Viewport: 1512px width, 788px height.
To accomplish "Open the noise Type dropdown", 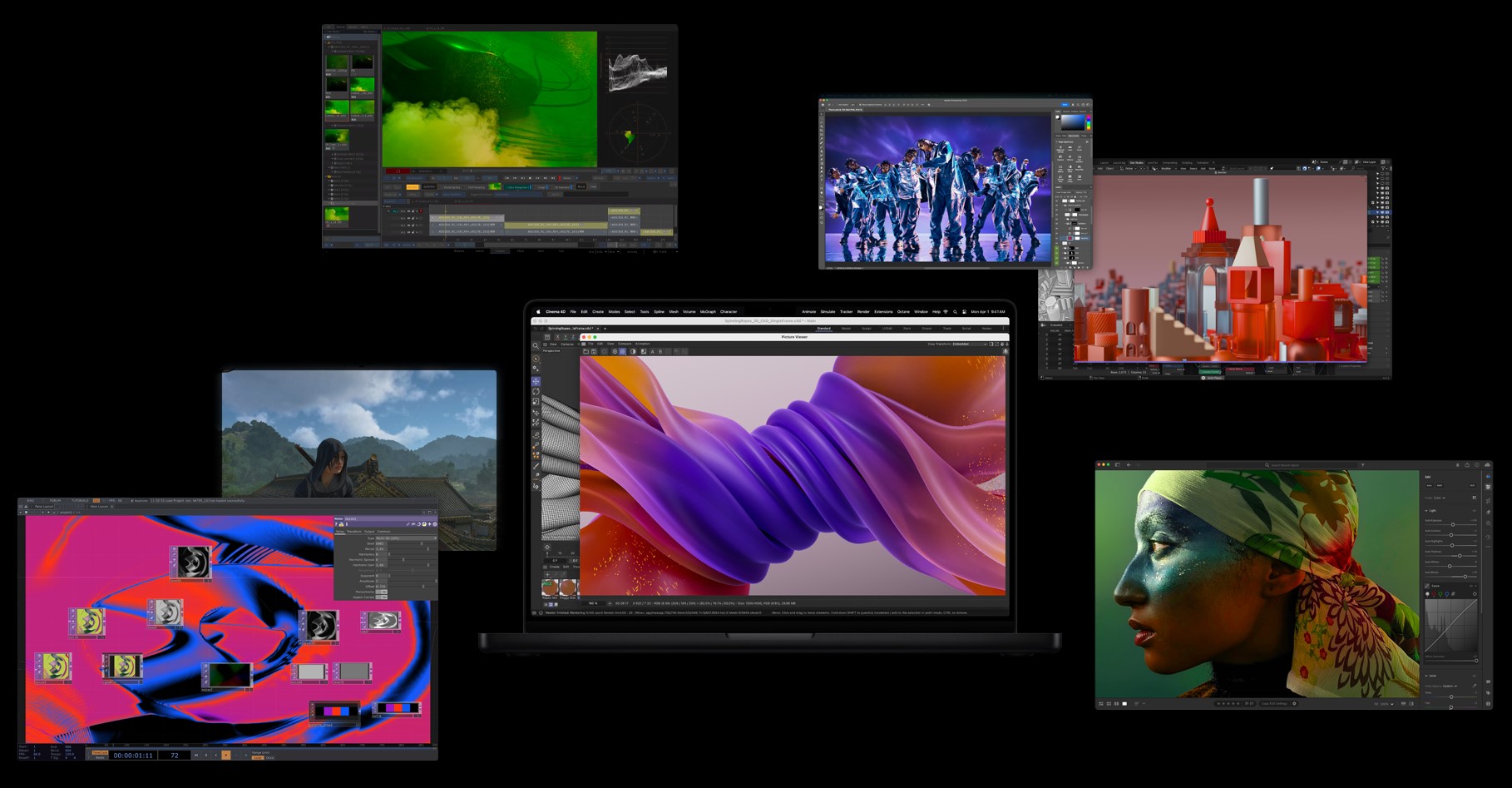I will [x=406, y=538].
